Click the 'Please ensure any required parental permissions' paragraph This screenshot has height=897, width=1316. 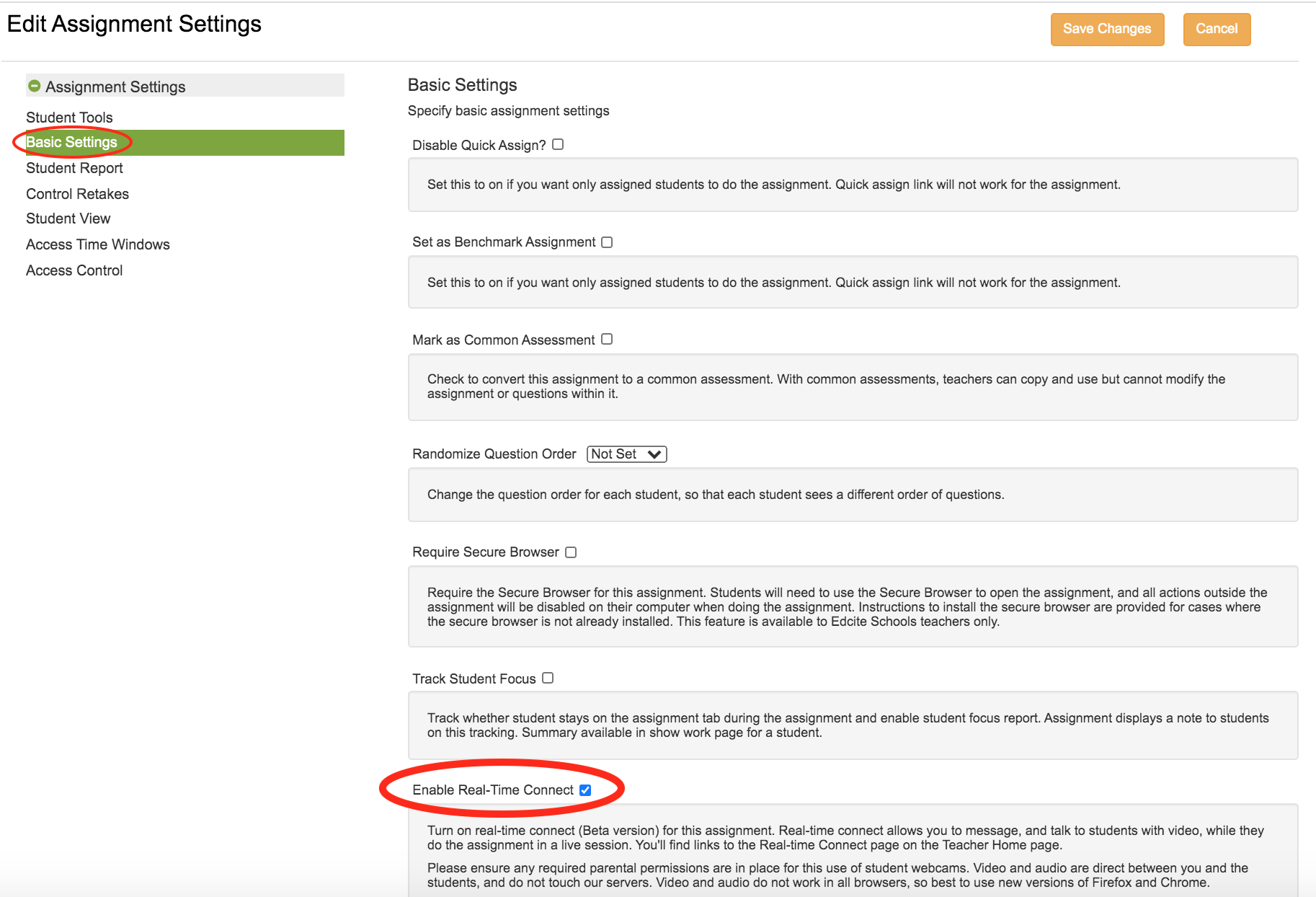[x=837, y=875]
